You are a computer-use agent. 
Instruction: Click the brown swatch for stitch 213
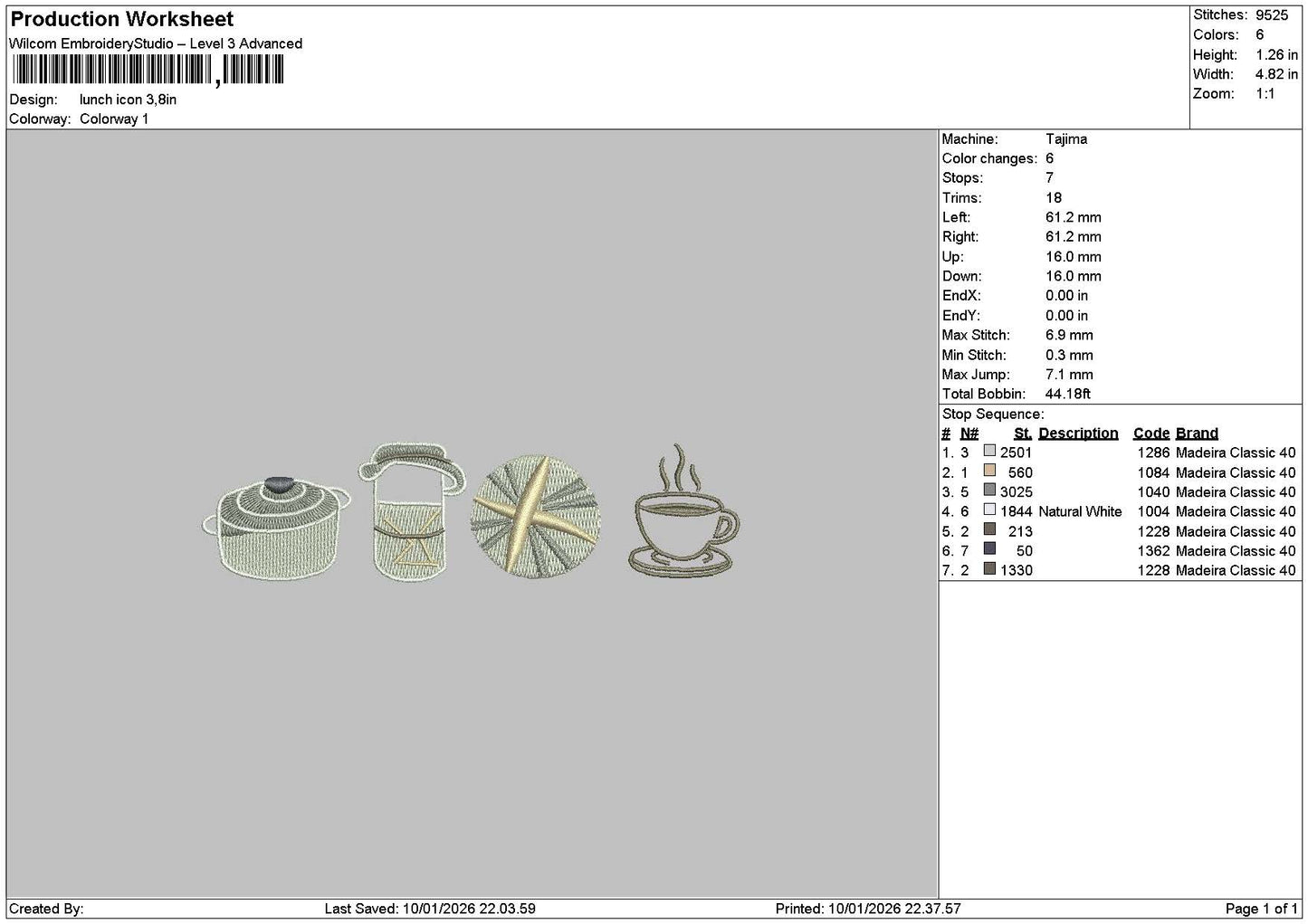(x=989, y=530)
